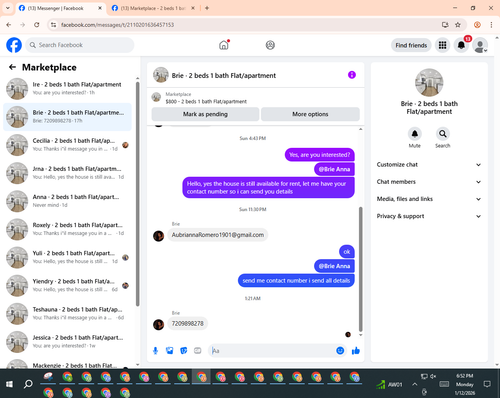This screenshot has height=398, width=500.
Task: Open the Jessica conversation
Action: (67, 342)
